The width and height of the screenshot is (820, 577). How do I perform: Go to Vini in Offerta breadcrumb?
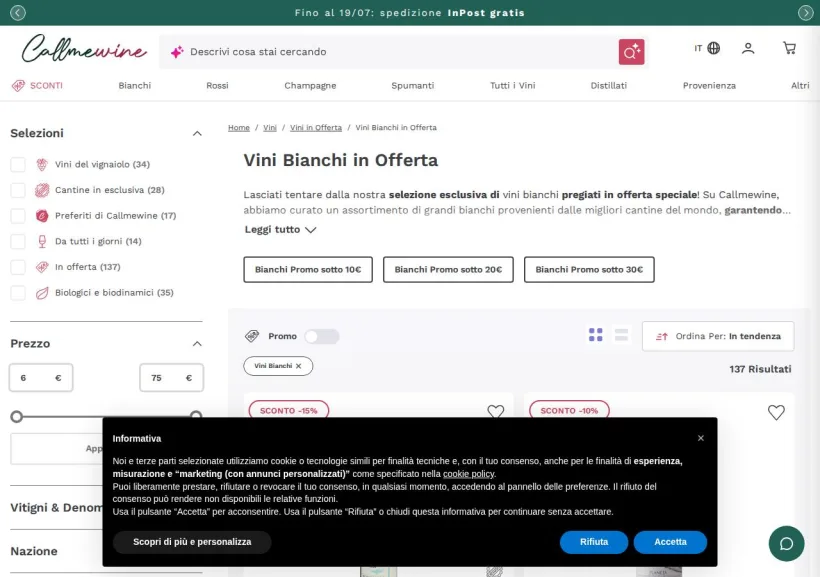[x=316, y=128]
